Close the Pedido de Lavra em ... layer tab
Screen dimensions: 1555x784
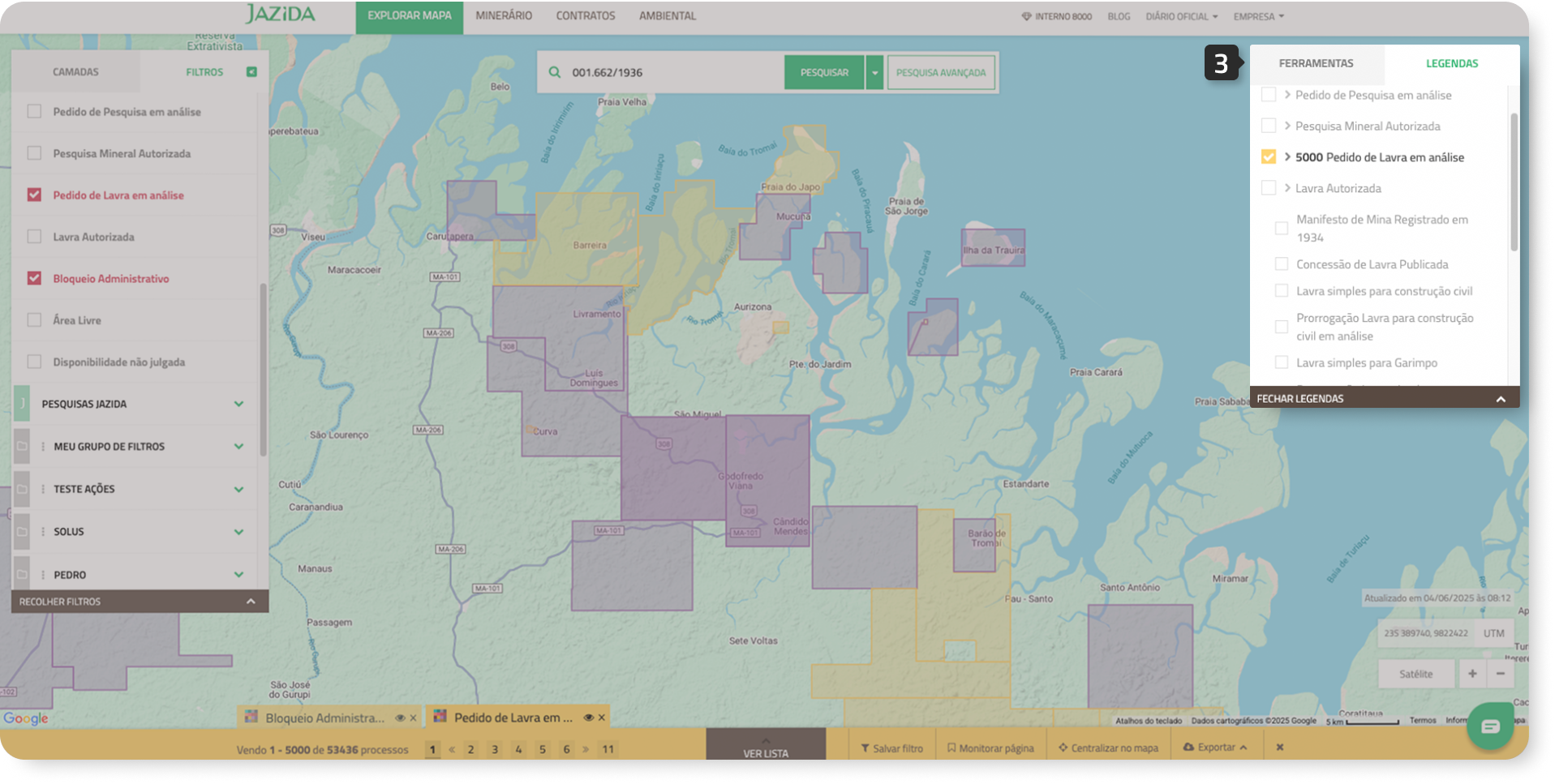coord(602,718)
